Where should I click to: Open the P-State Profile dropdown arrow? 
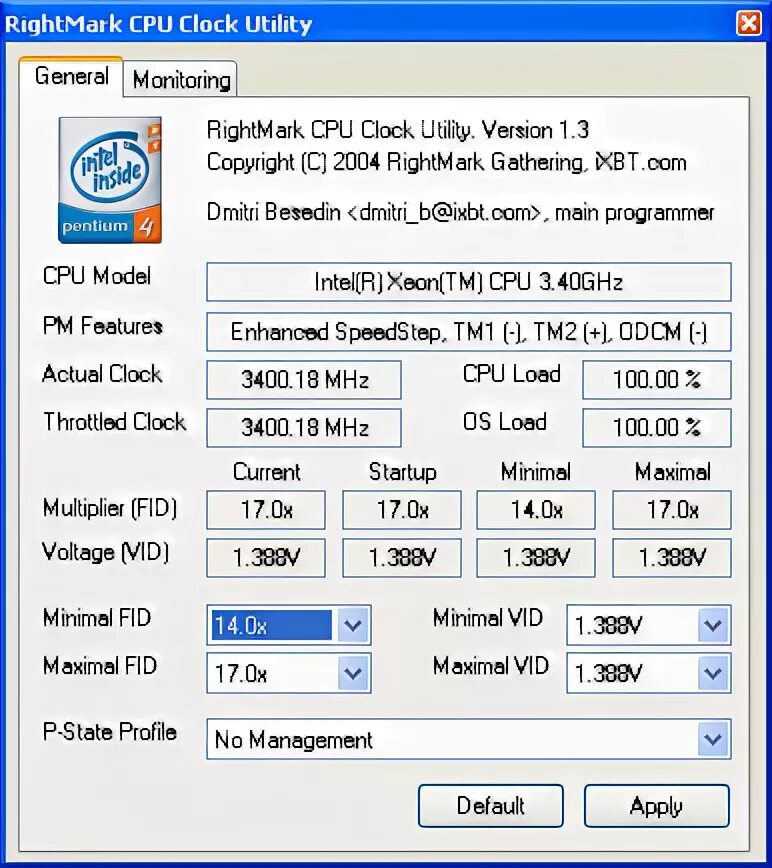click(x=713, y=739)
